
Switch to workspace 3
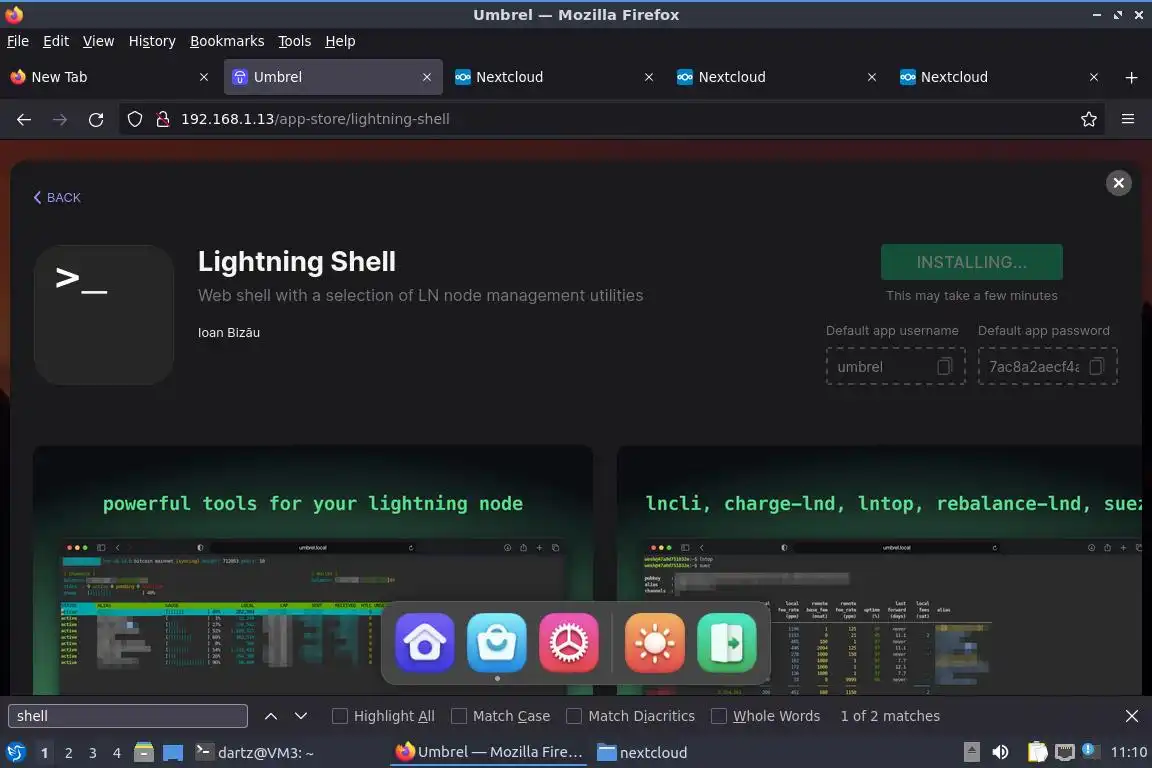(93, 753)
